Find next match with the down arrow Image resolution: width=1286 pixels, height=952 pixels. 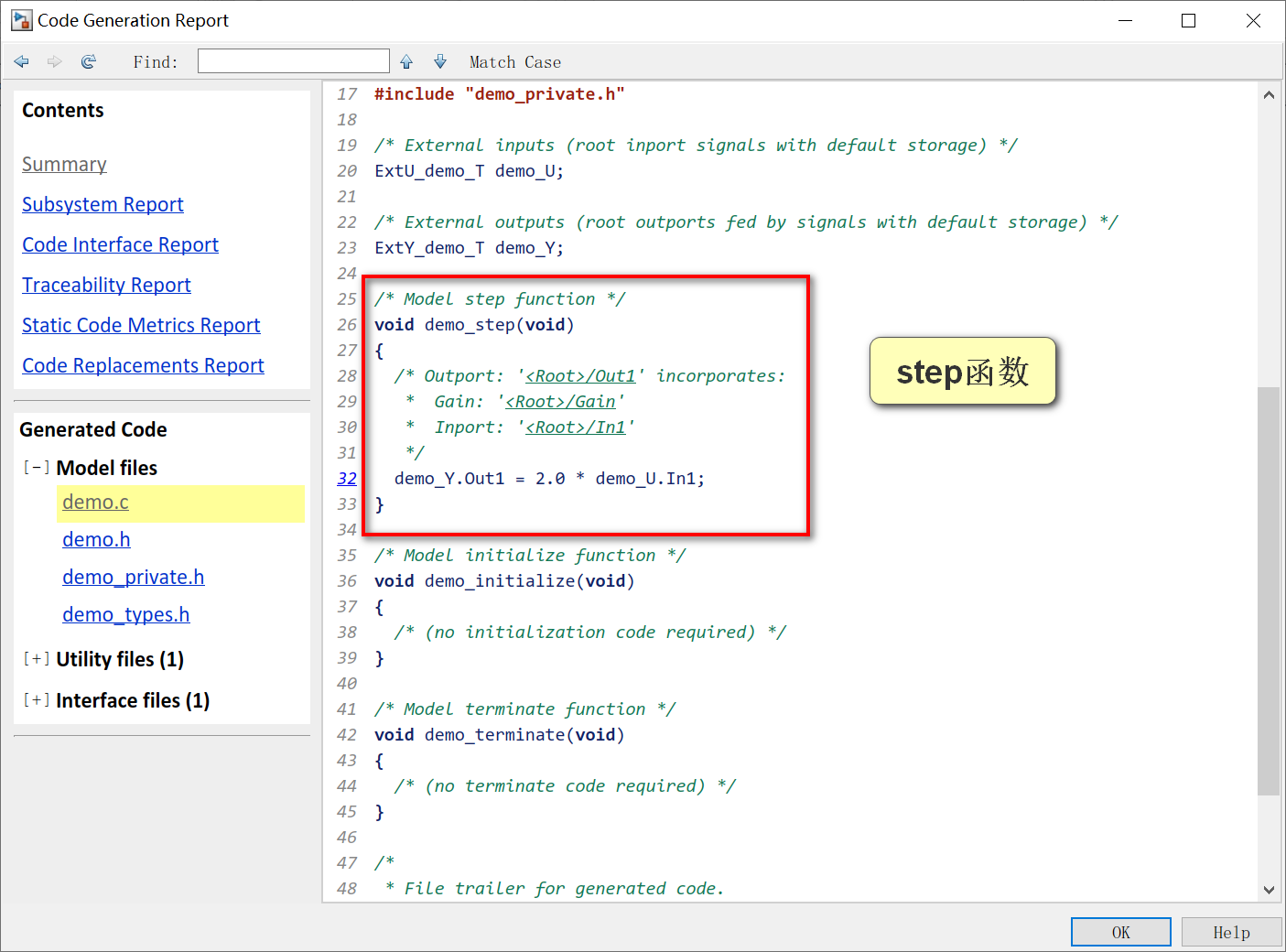coord(440,61)
